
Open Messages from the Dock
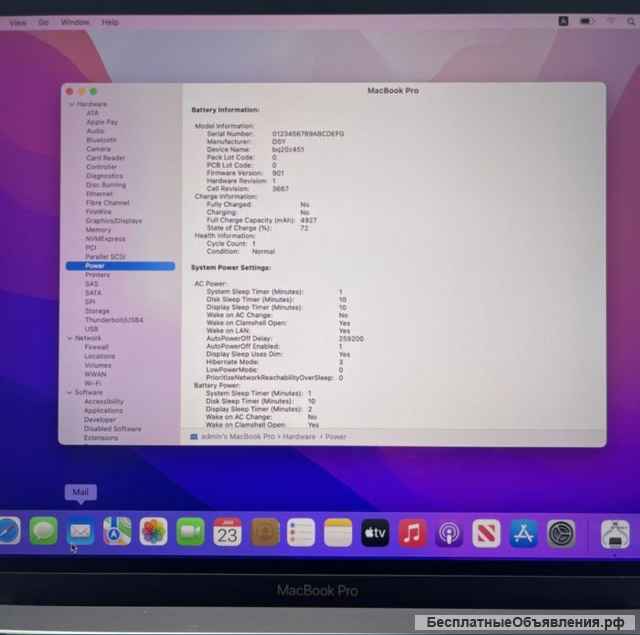point(43,531)
